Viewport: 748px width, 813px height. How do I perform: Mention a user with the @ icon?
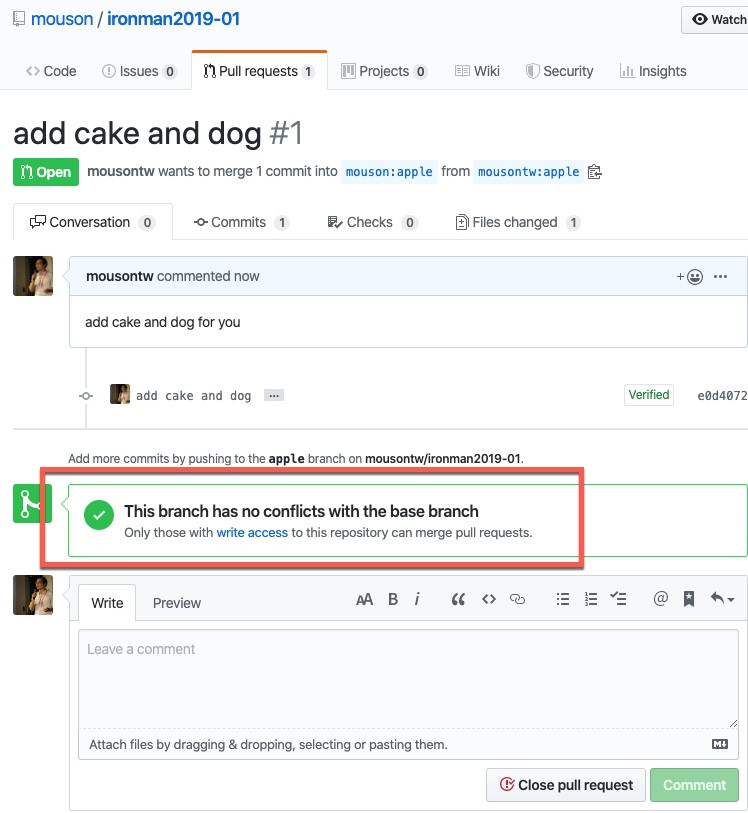tap(660, 599)
